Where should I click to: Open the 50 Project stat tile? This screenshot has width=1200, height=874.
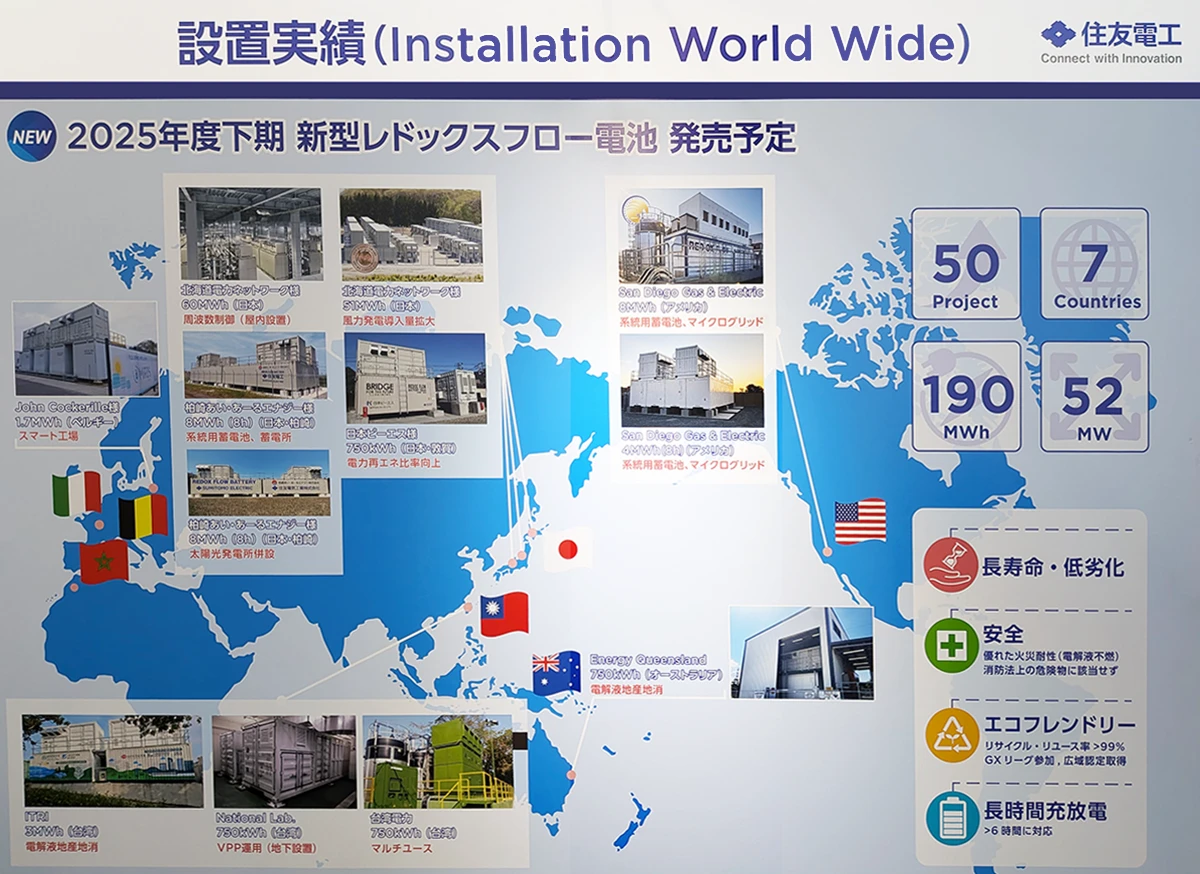tap(966, 263)
